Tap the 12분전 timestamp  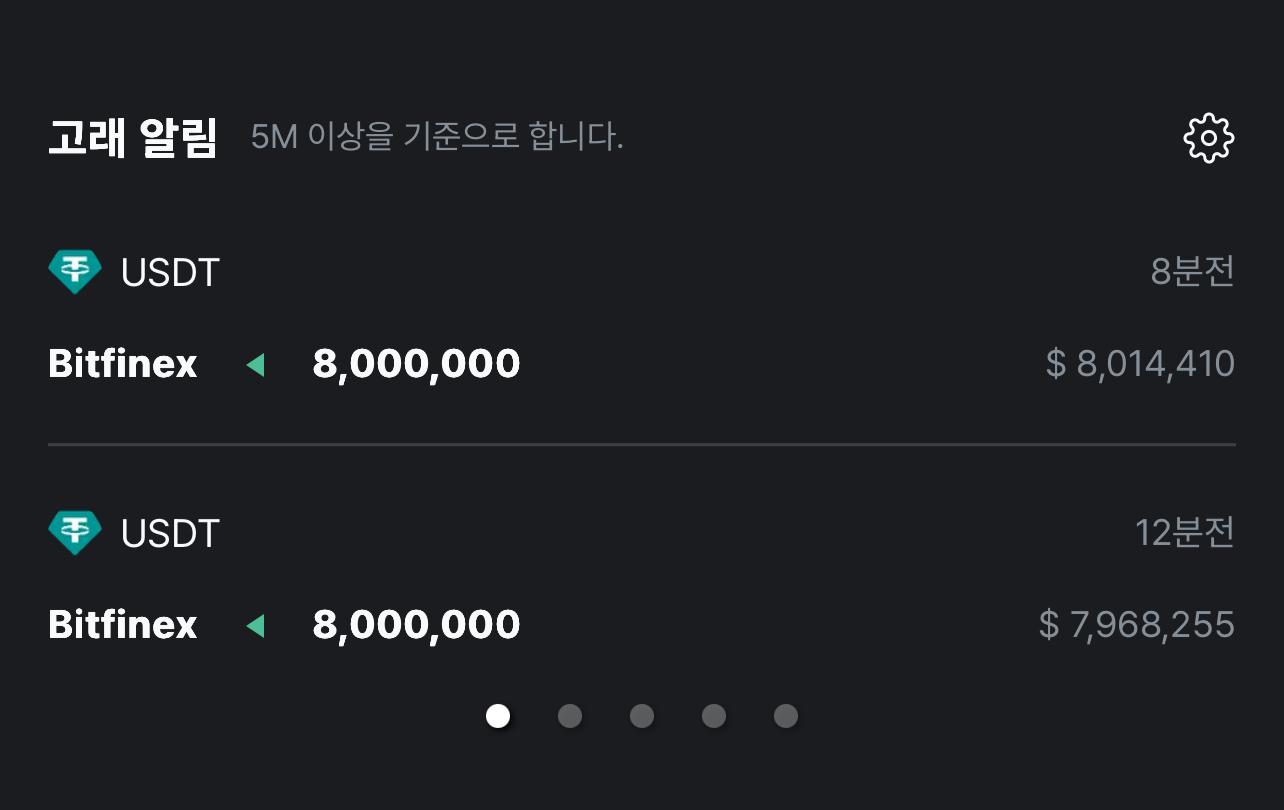(x=1185, y=533)
